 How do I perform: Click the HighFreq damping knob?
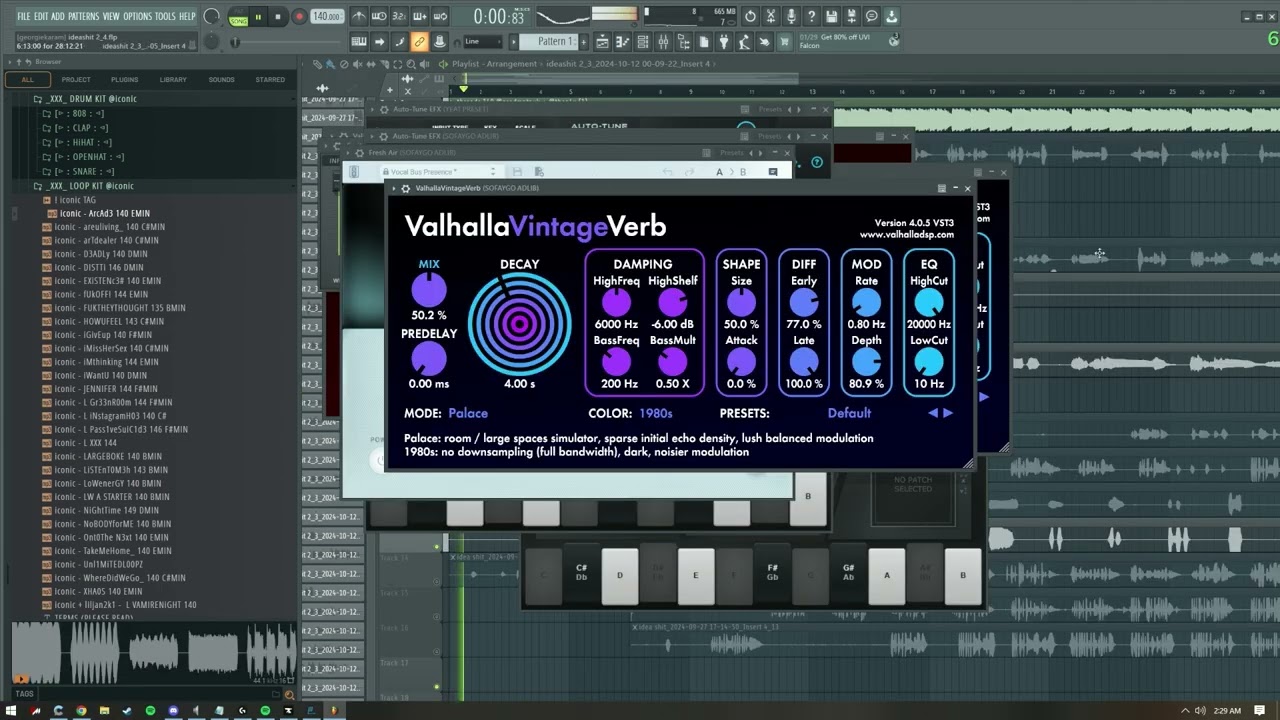pos(616,302)
